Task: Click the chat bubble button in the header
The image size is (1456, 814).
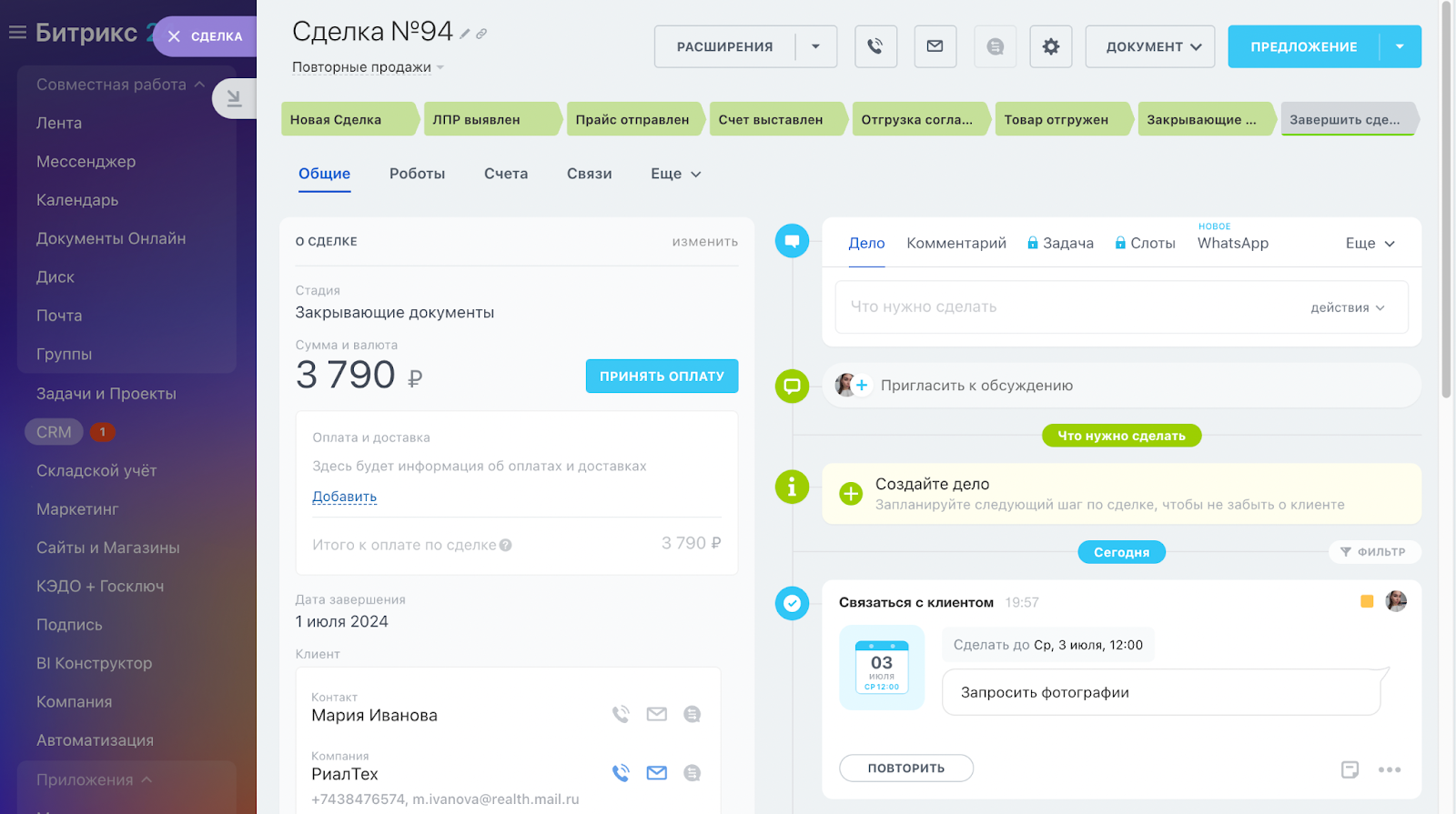Action: (x=995, y=46)
